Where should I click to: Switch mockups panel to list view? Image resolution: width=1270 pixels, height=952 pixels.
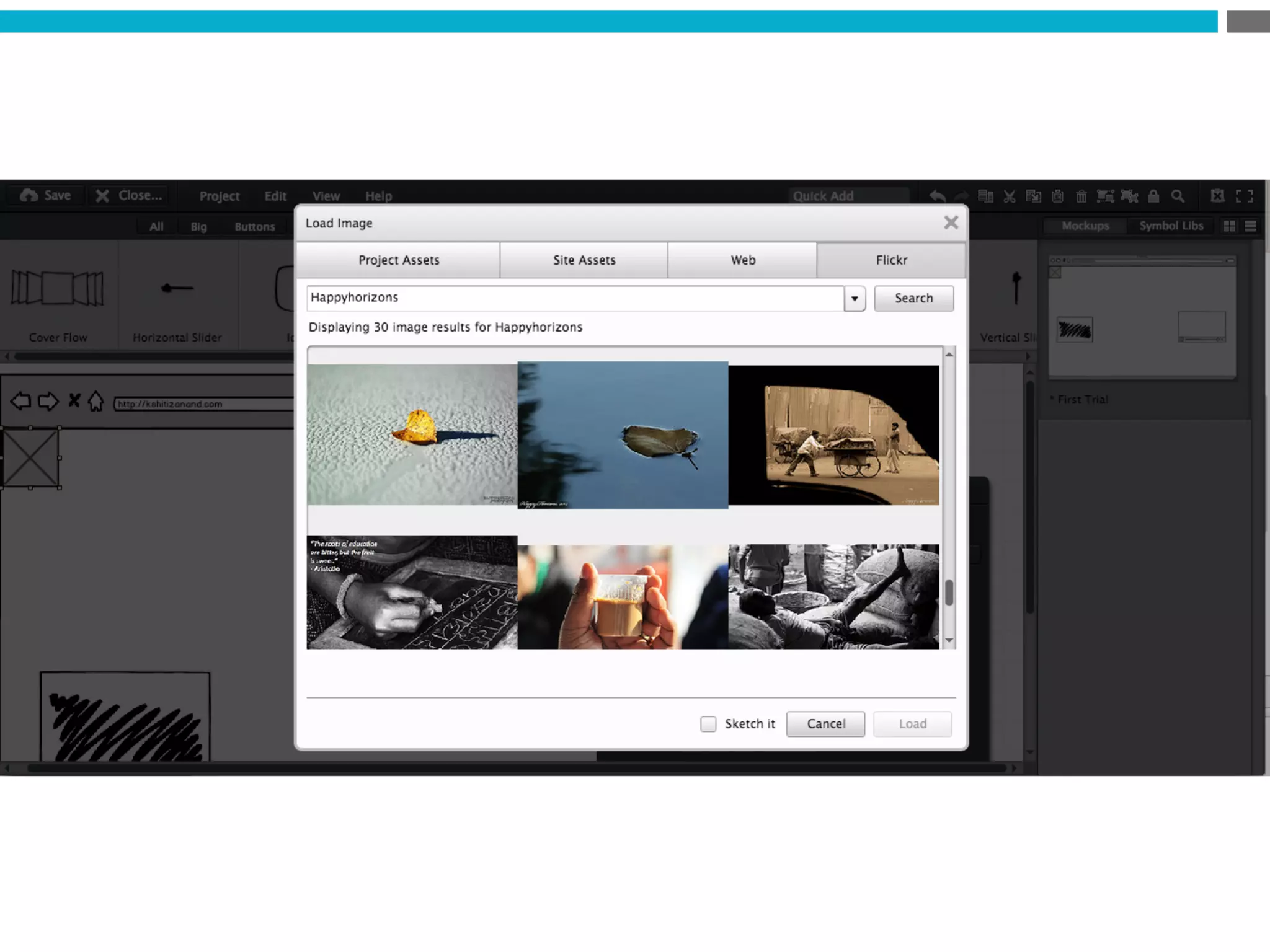point(1250,226)
